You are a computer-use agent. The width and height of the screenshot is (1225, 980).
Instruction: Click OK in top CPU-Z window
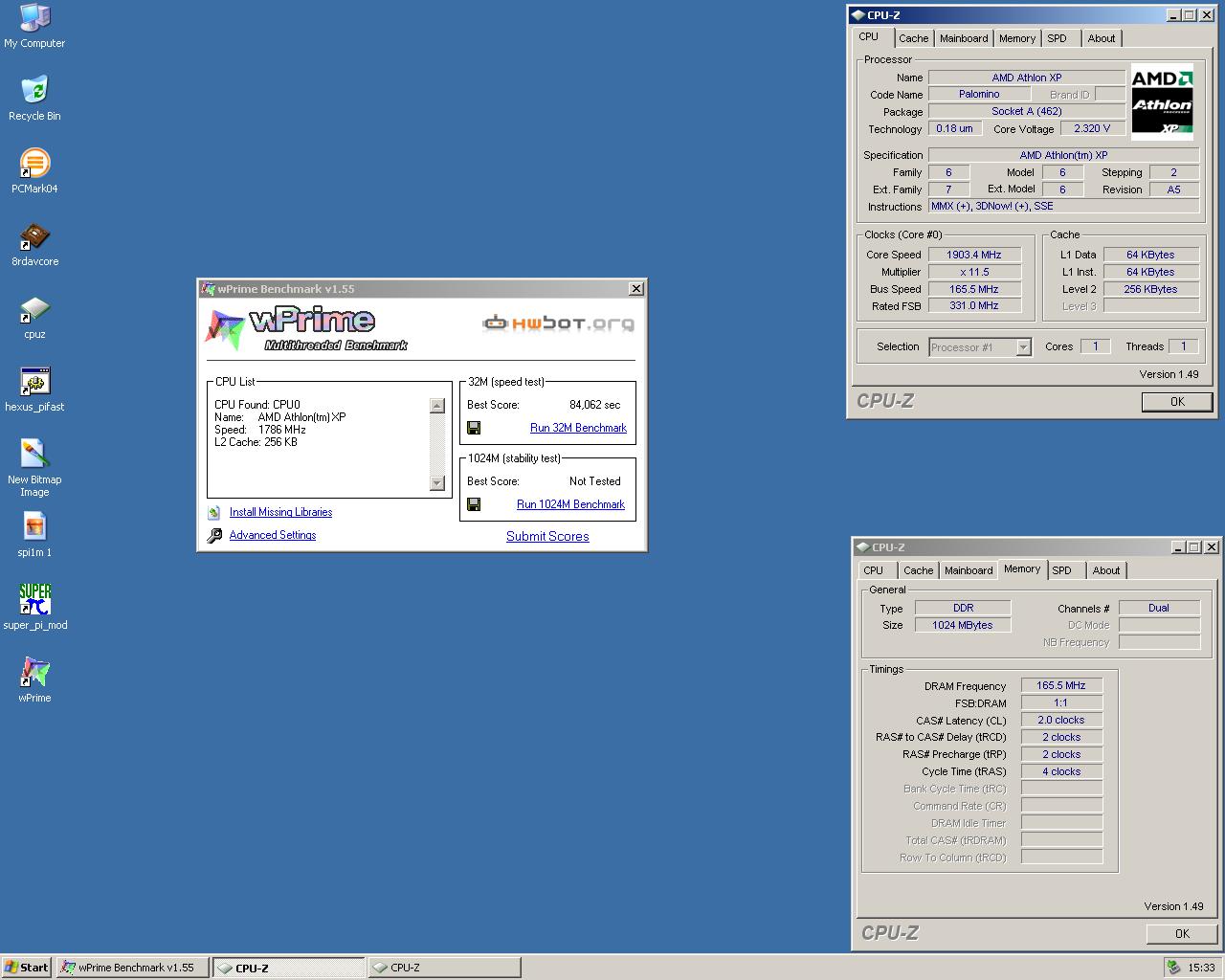coord(1177,402)
